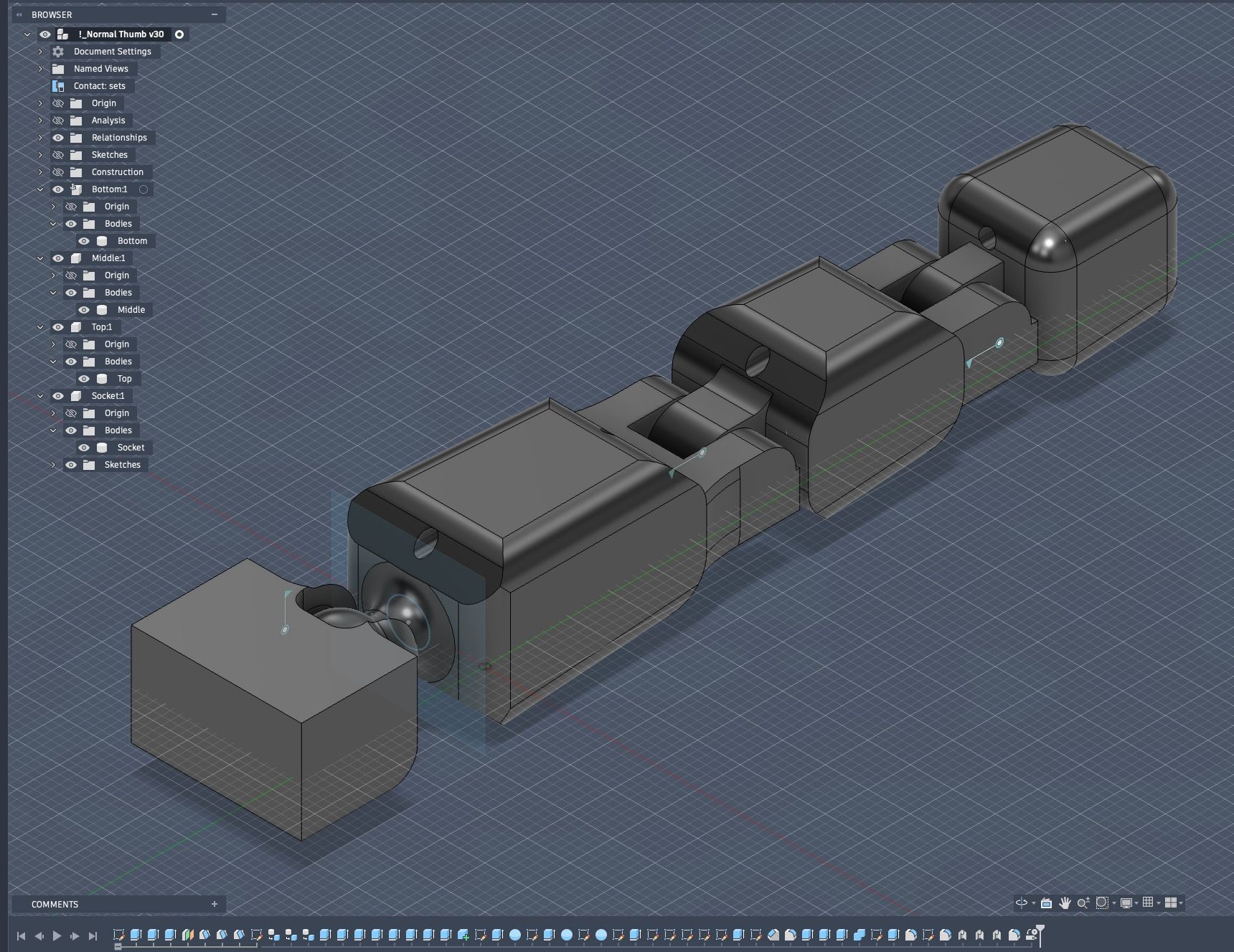Select Middle:1 component in browser

tap(108, 258)
